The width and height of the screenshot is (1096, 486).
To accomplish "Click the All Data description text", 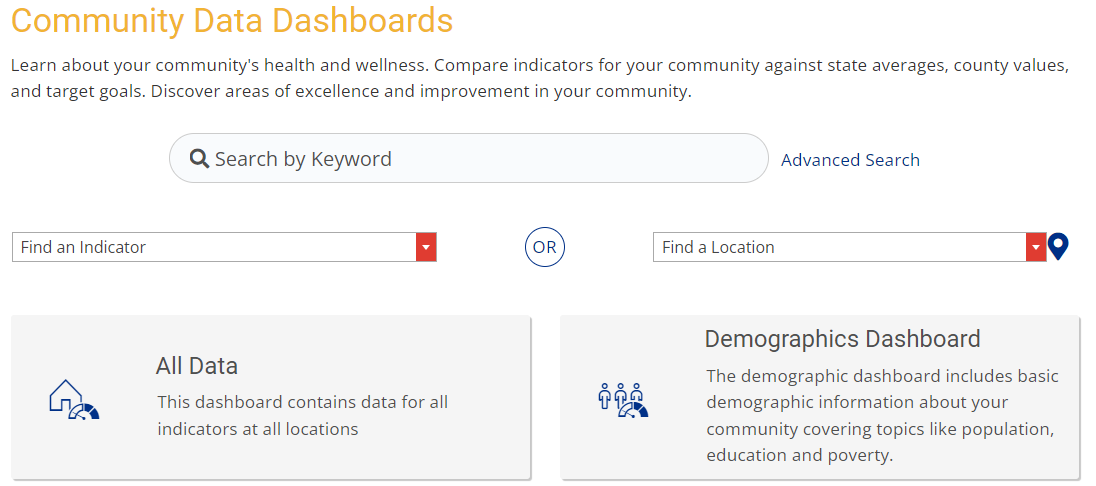I will click(302, 415).
